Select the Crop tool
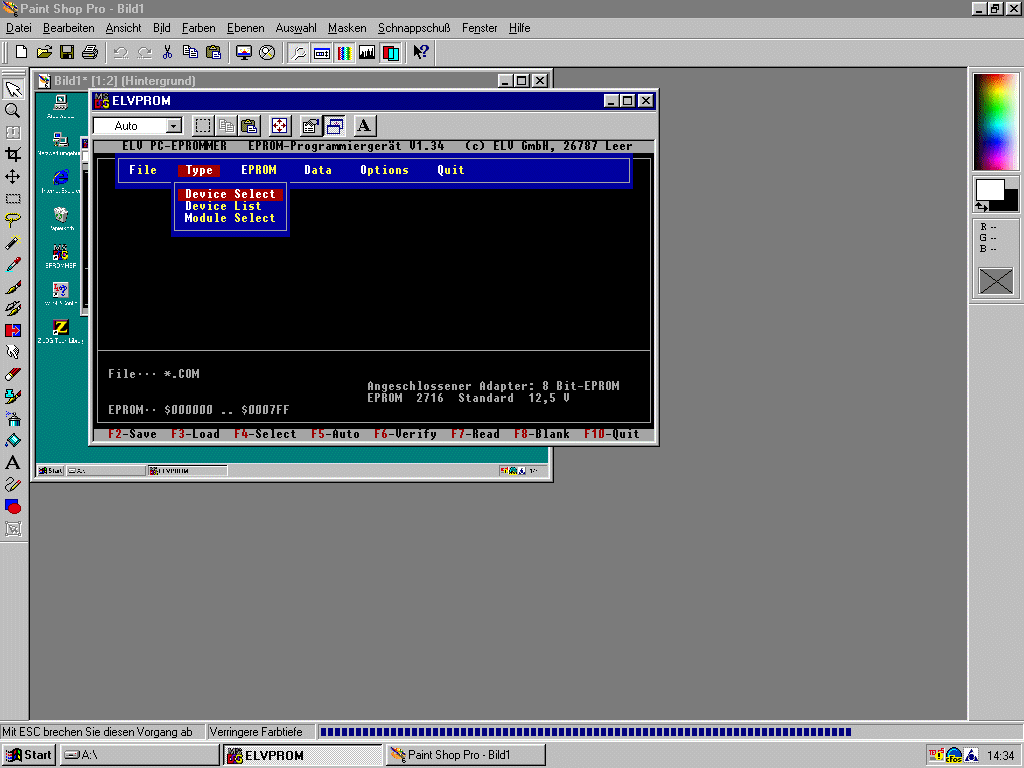The image size is (1024, 768). (13, 155)
